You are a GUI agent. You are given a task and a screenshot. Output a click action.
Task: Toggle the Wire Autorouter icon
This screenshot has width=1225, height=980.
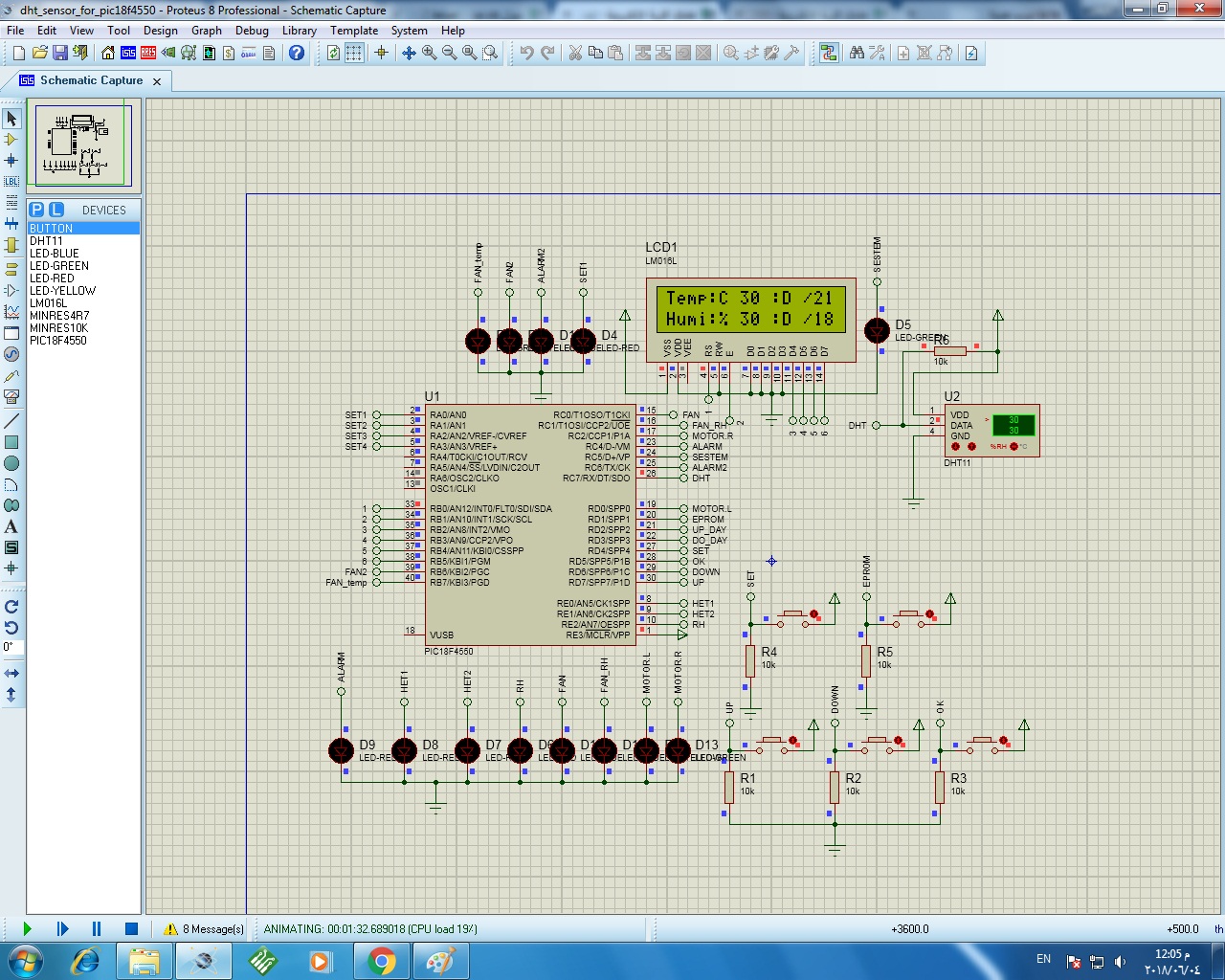[829, 54]
